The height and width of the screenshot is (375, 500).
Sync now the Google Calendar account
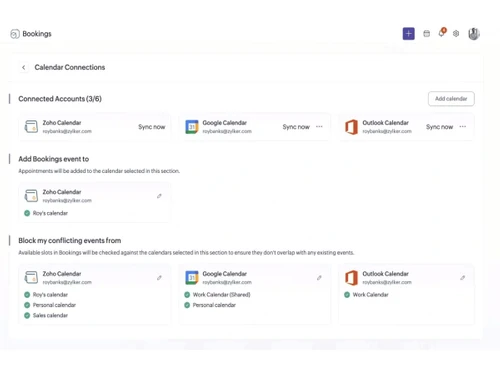coord(296,127)
